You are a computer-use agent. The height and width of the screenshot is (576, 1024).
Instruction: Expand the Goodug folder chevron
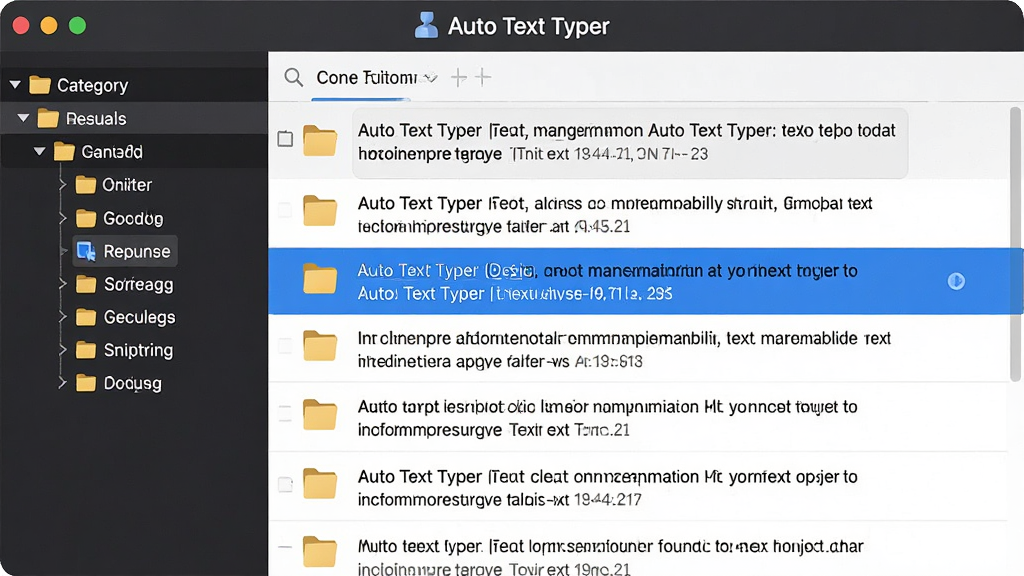(63, 218)
